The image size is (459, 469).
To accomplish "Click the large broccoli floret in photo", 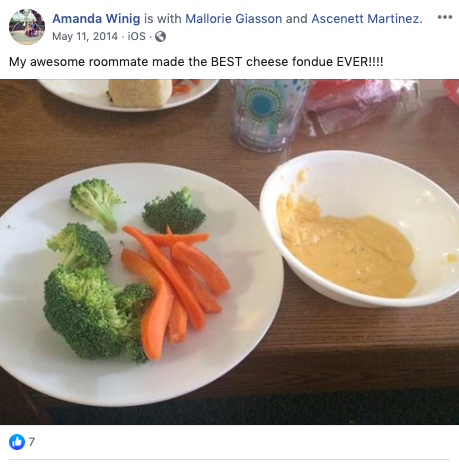I will coord(97,312).
